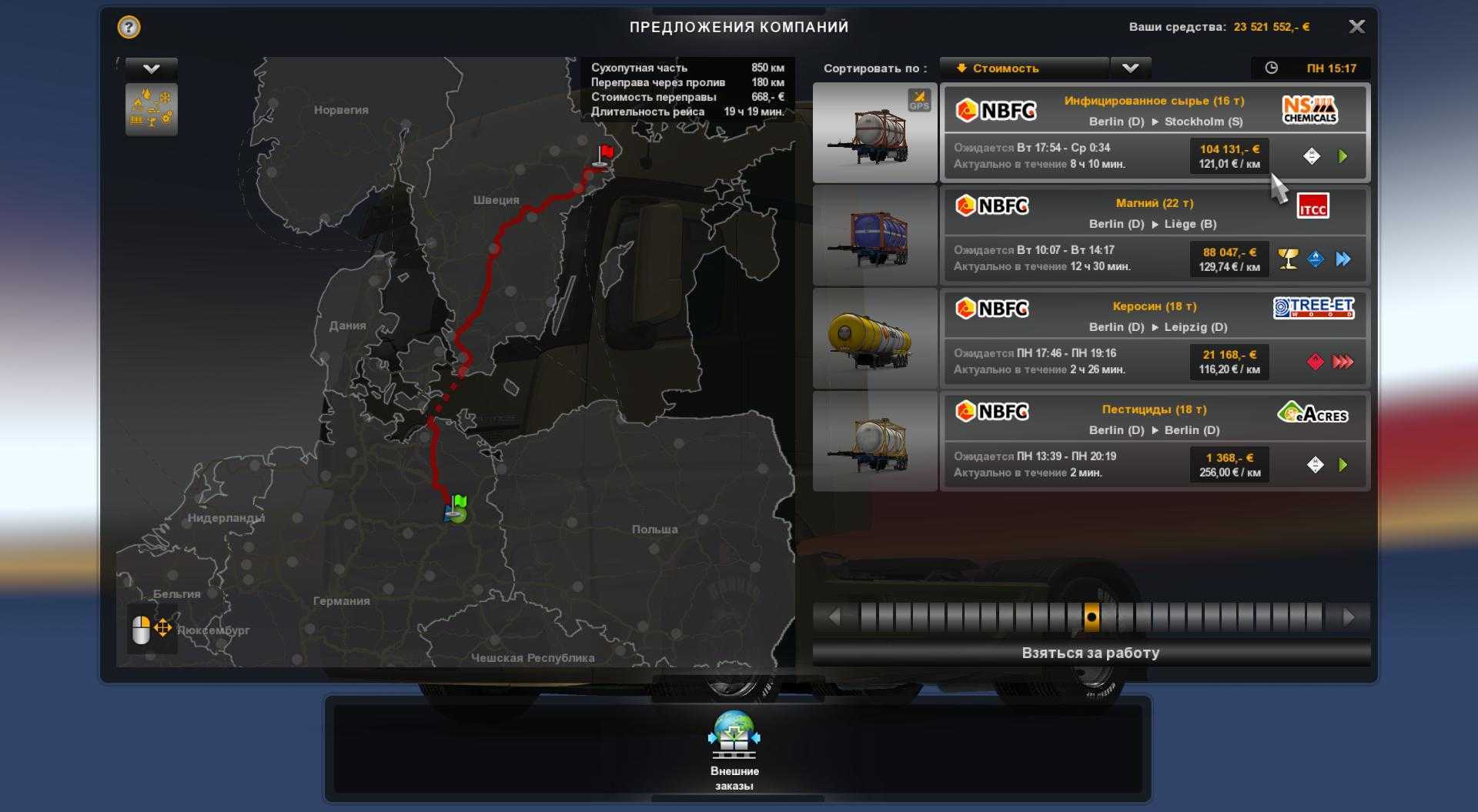Select the yellow Керосин tanker thumbnail
1478x812 pixels.
click(x=874, y=339)
